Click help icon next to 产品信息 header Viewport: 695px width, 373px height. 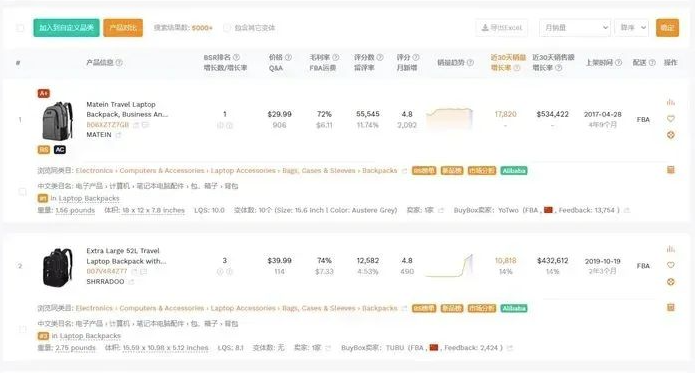tap(119, 63)
